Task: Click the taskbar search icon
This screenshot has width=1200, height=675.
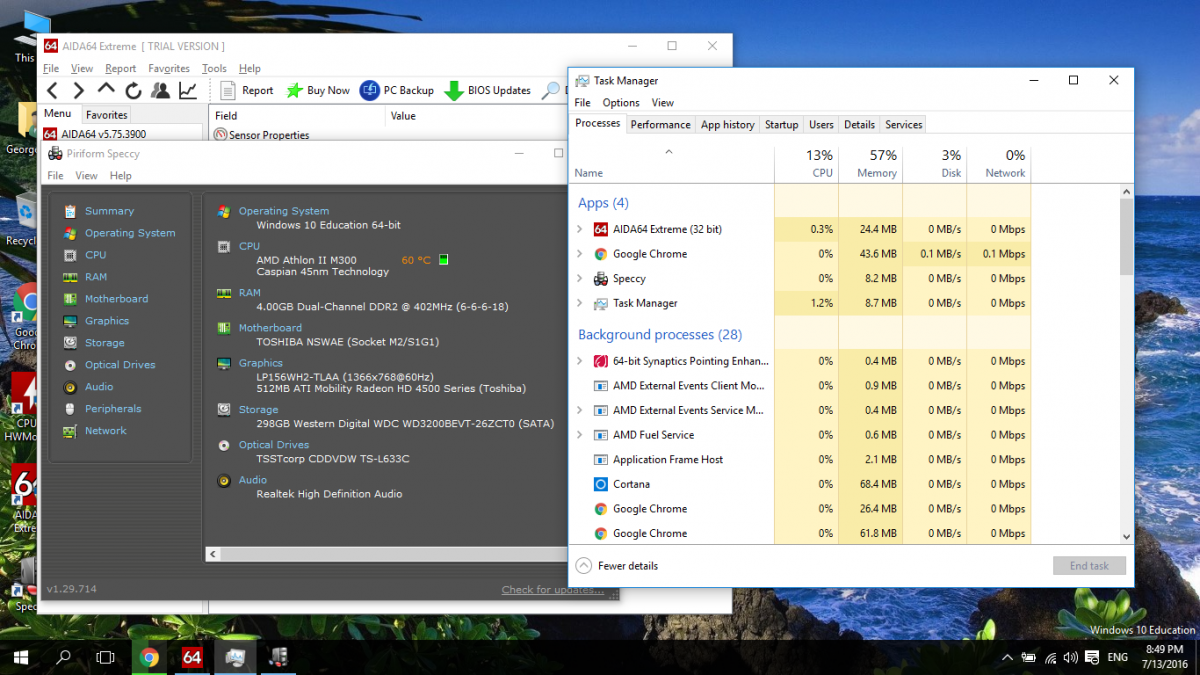Action: coord(63,657)
